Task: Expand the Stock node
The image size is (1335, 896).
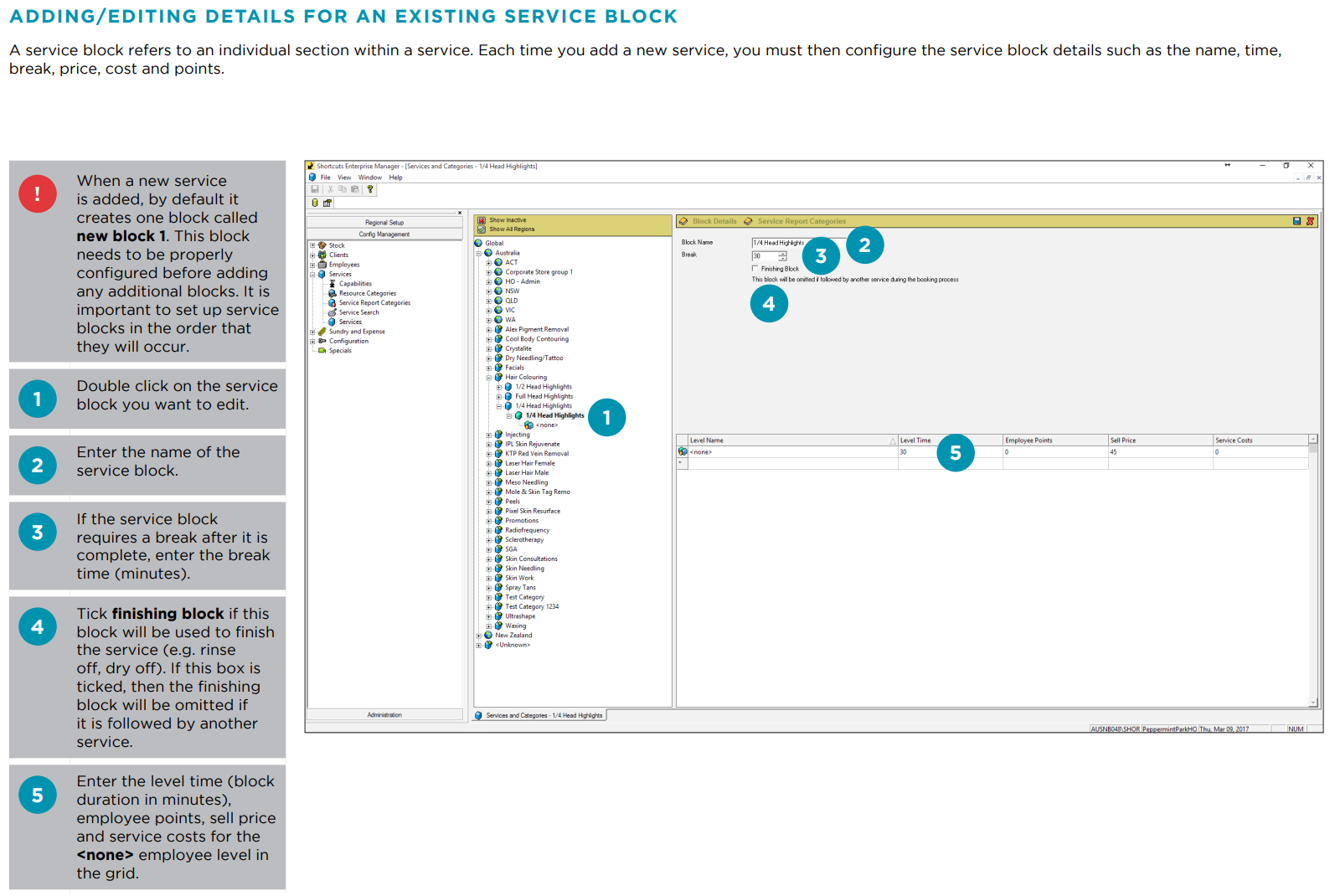Action: point(312,245)
